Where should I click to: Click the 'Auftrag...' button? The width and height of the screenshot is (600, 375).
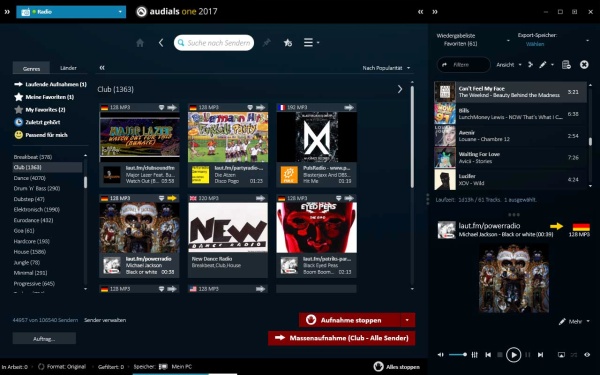coord(44,339)
